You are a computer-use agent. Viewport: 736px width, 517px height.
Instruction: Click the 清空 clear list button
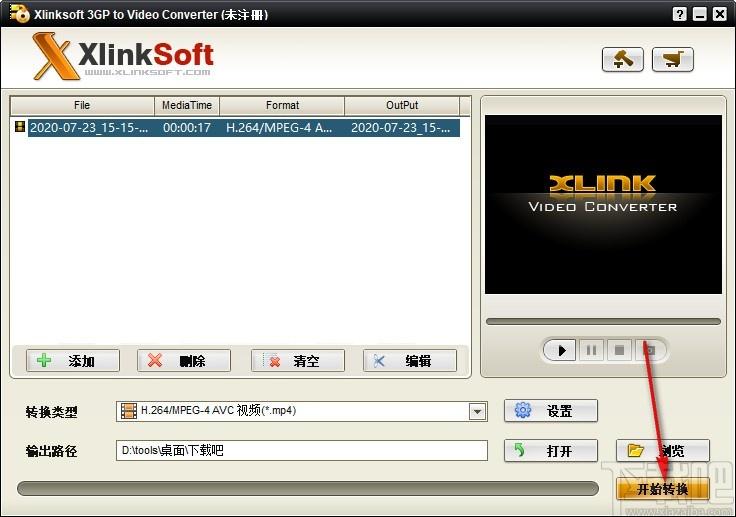(298, 361)
